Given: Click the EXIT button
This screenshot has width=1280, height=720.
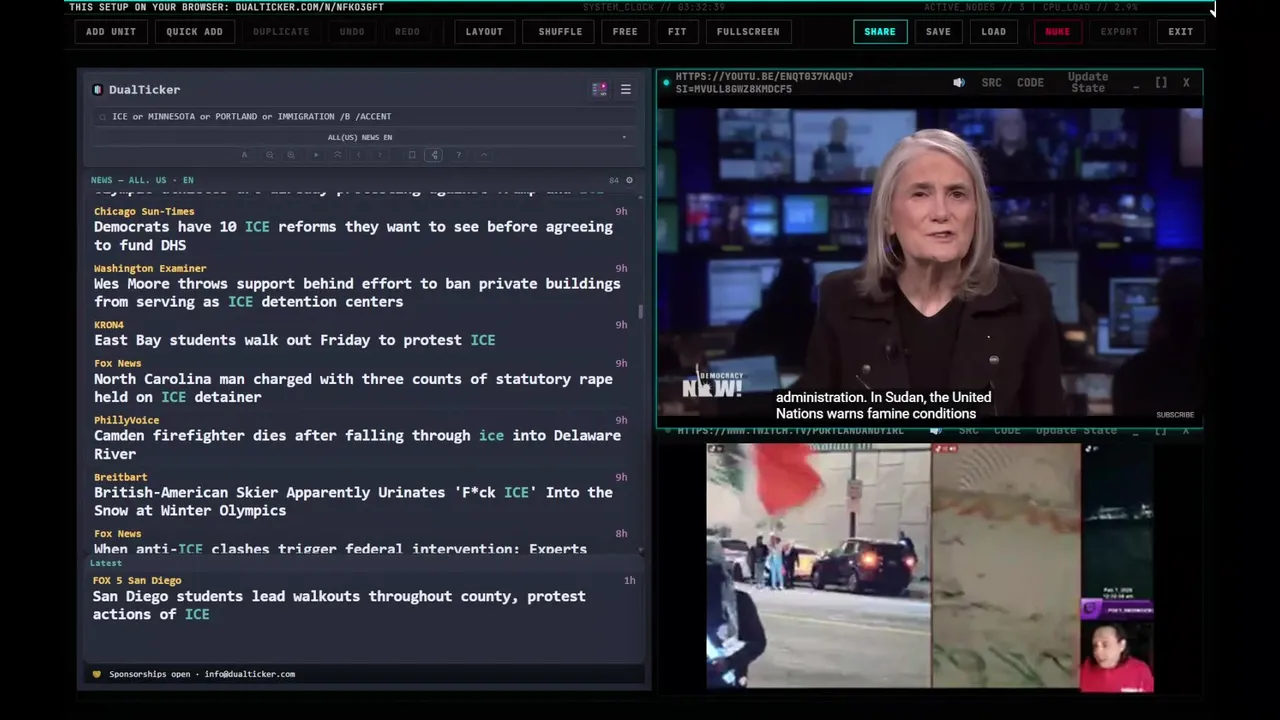Looking at the screenshot, I should pos(1181,31).
